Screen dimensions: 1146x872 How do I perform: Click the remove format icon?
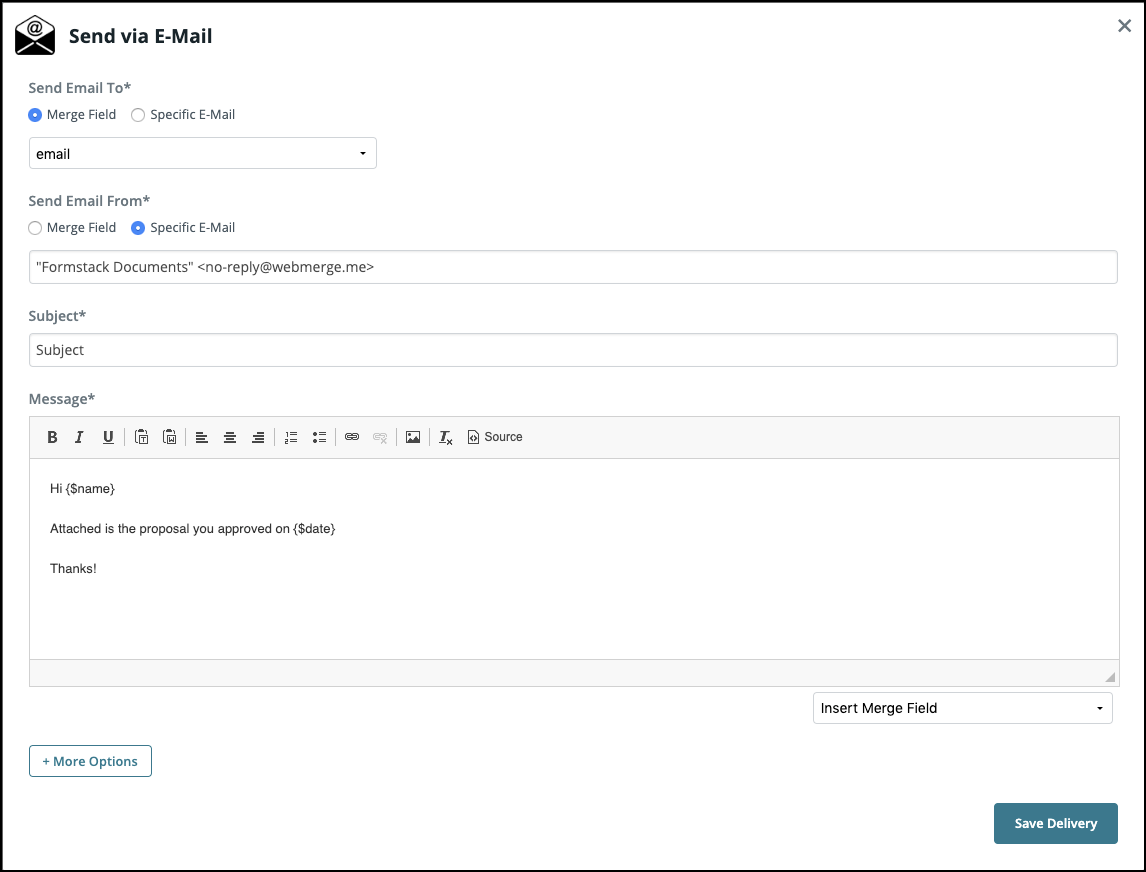click(446, 437)
